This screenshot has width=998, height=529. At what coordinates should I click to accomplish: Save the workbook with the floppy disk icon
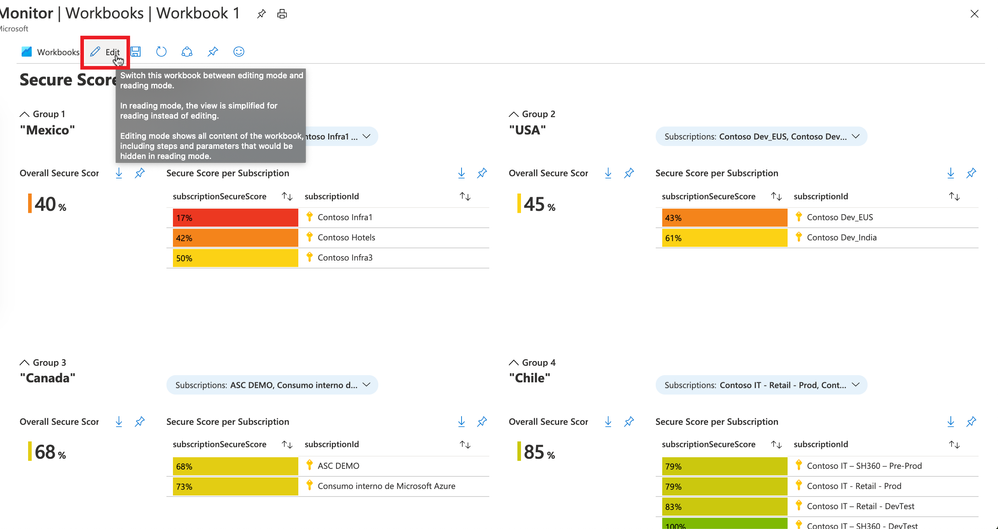click(136, 52)
